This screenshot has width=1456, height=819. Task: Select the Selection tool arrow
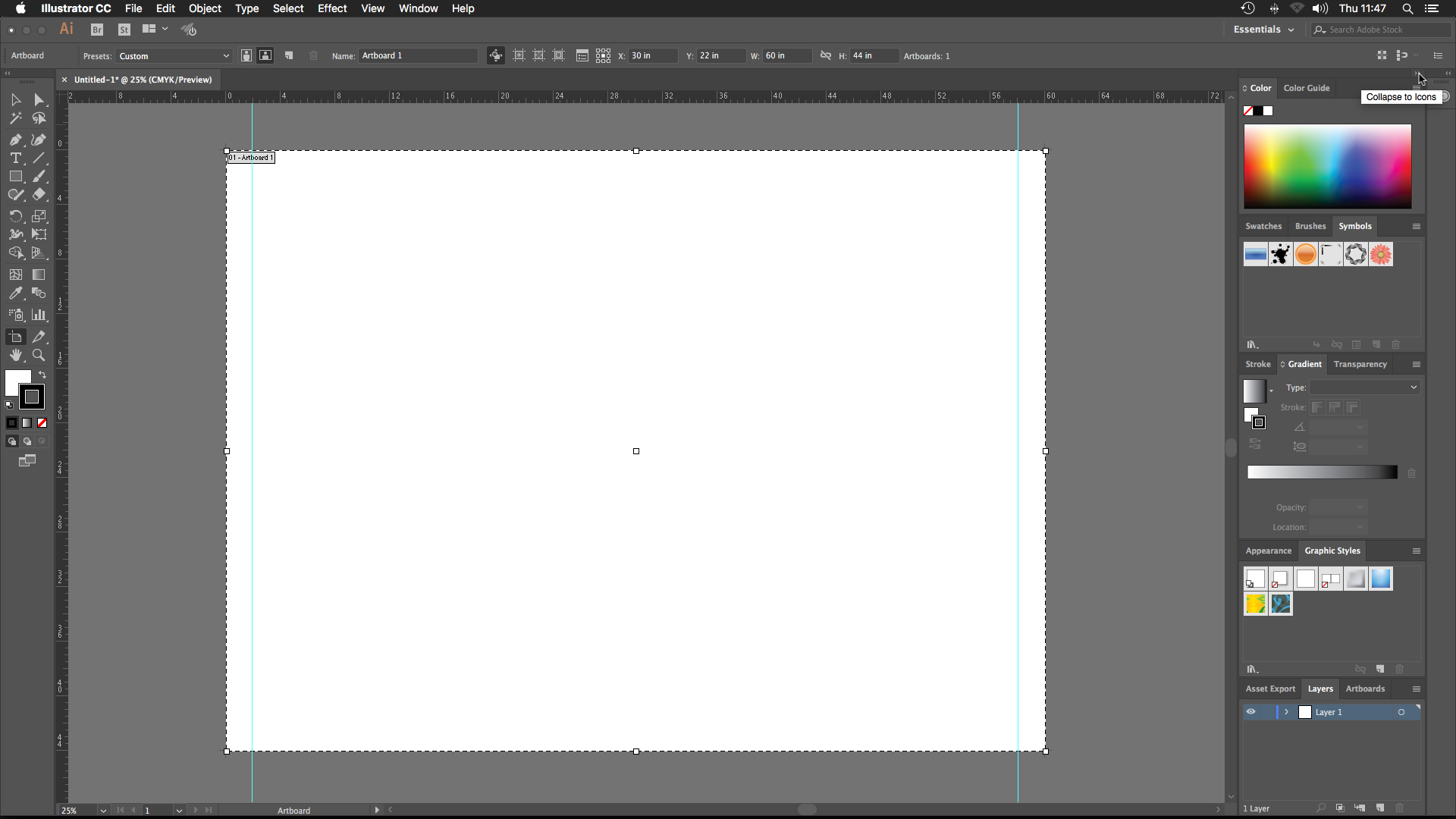(x=16, y=100)
